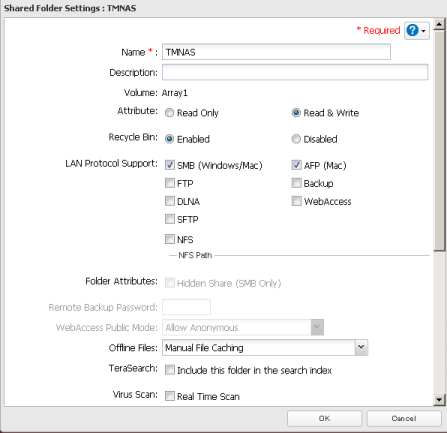Open the blue help question mark icon
This screenshot has width=447, height=433.
point(412,30)
